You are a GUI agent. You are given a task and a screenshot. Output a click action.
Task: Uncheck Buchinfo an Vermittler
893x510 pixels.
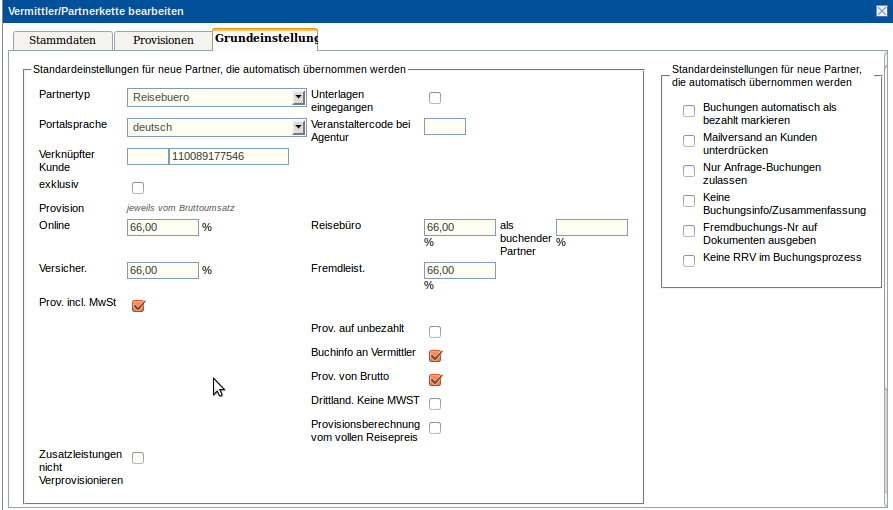point(435,356)
